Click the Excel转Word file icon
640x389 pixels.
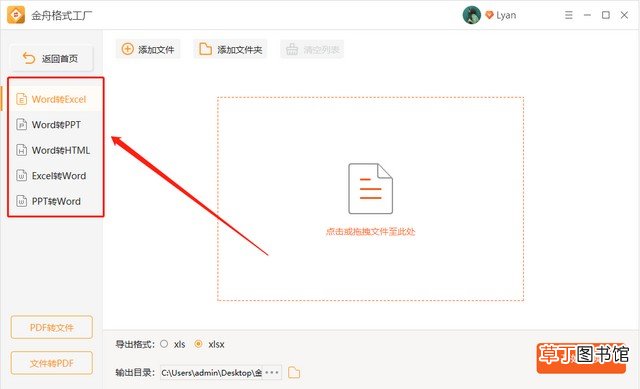(21, 176)
